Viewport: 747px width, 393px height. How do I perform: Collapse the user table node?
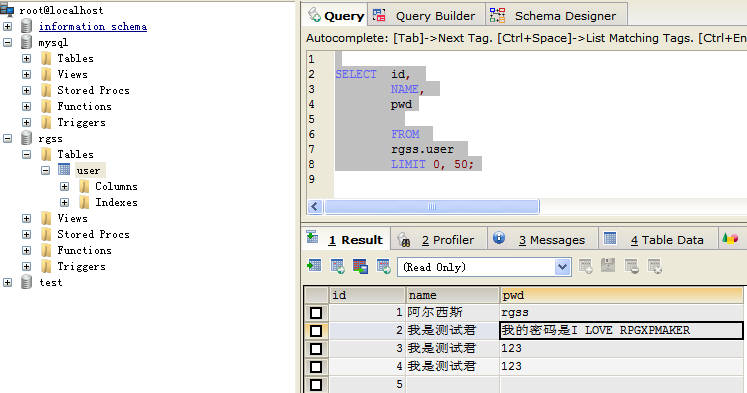[x=45, y=170]
